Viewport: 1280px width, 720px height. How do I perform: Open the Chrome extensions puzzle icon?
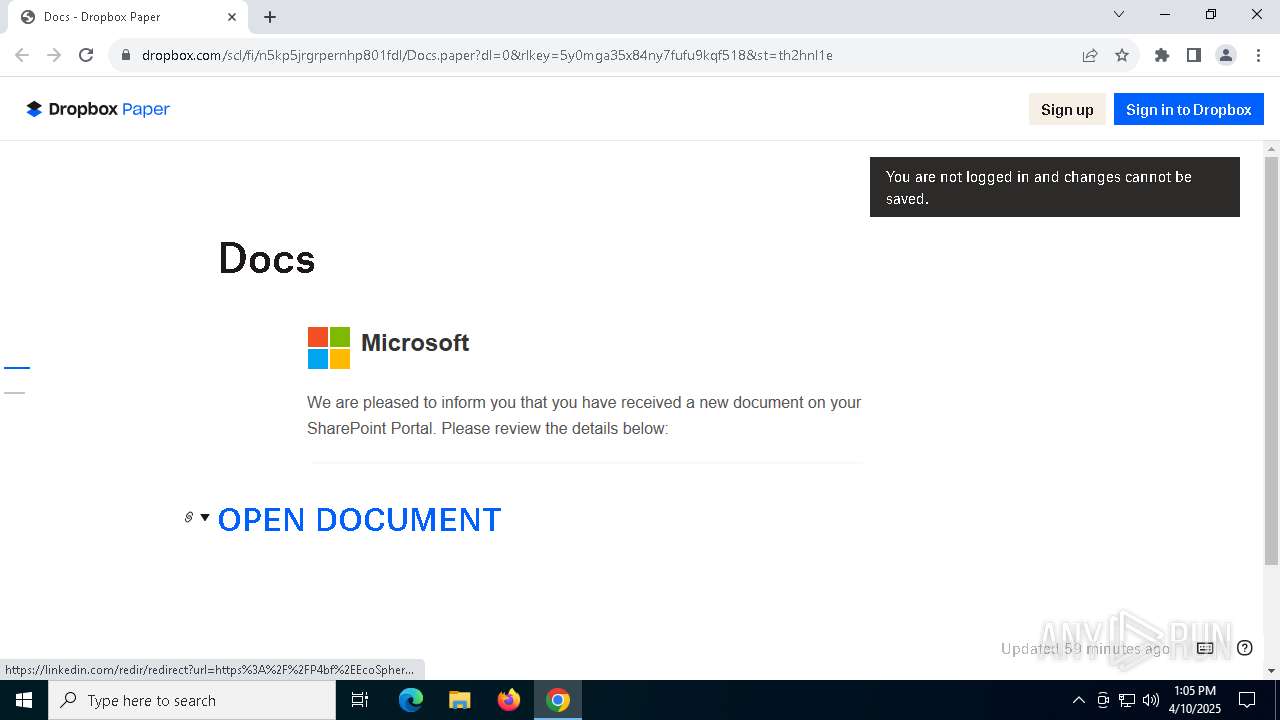pos(1162,55)
